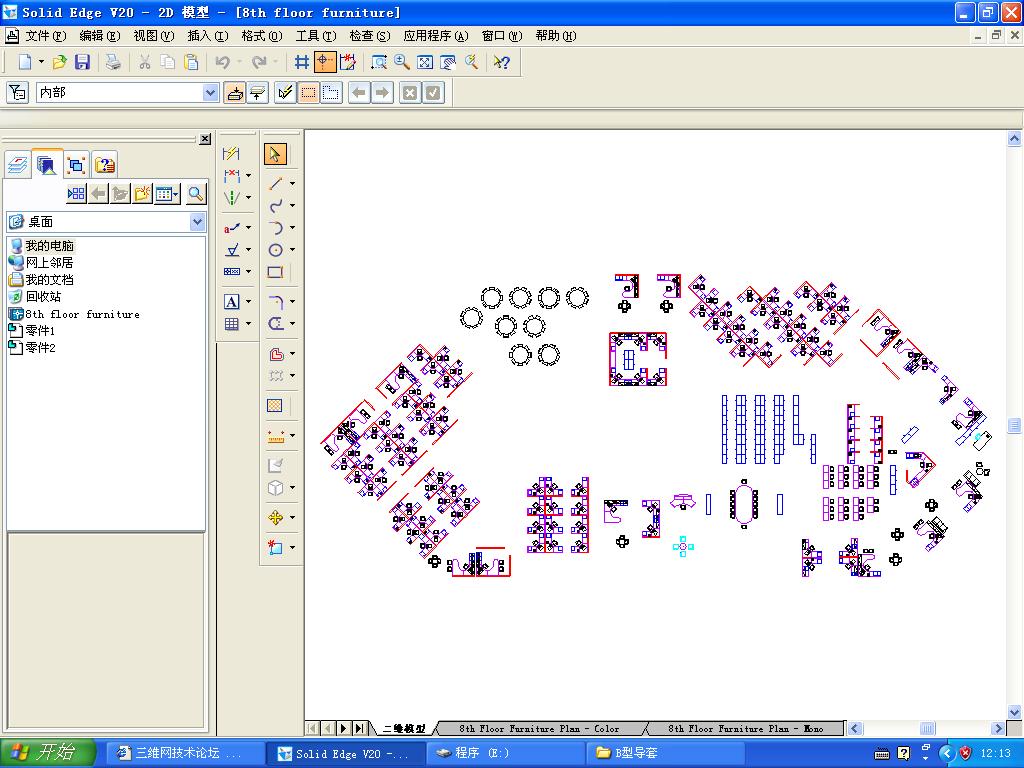Image resolution: width=1024 pixels, height=768 pixels.
Task: Select the 8th floor furniture file entry
Action: (x=75, y=314)
